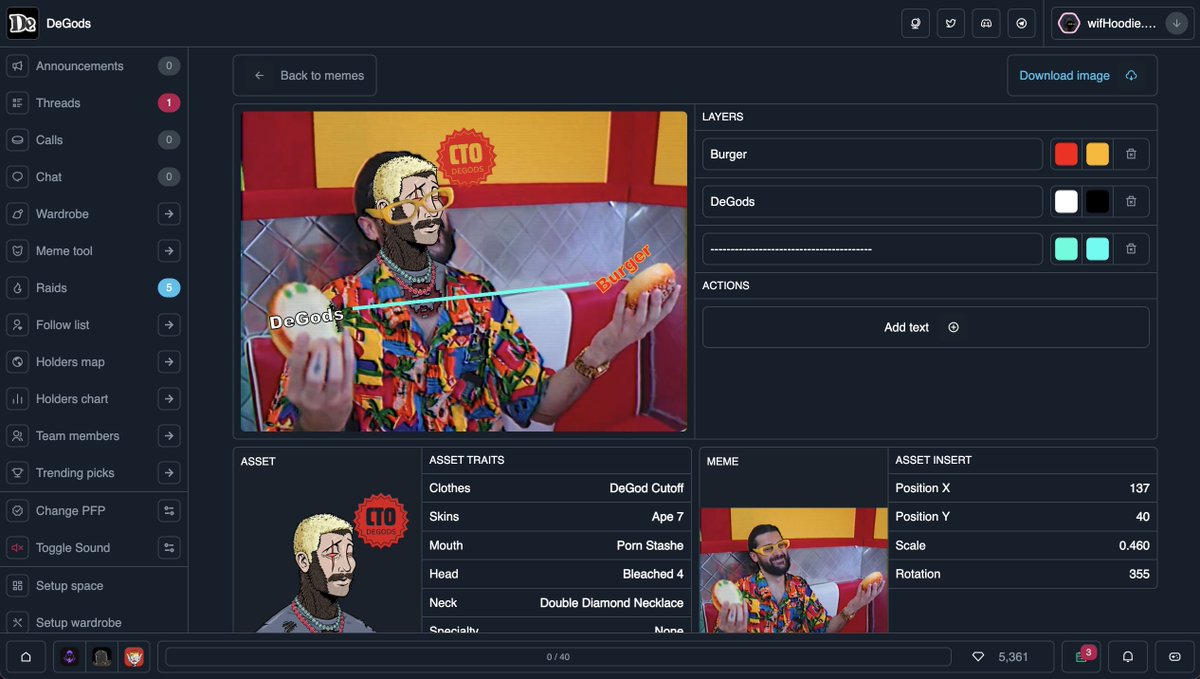The width and height of the screenshot is (1200, 679).
Task: Go back to memes
Action: click(305, 75)
